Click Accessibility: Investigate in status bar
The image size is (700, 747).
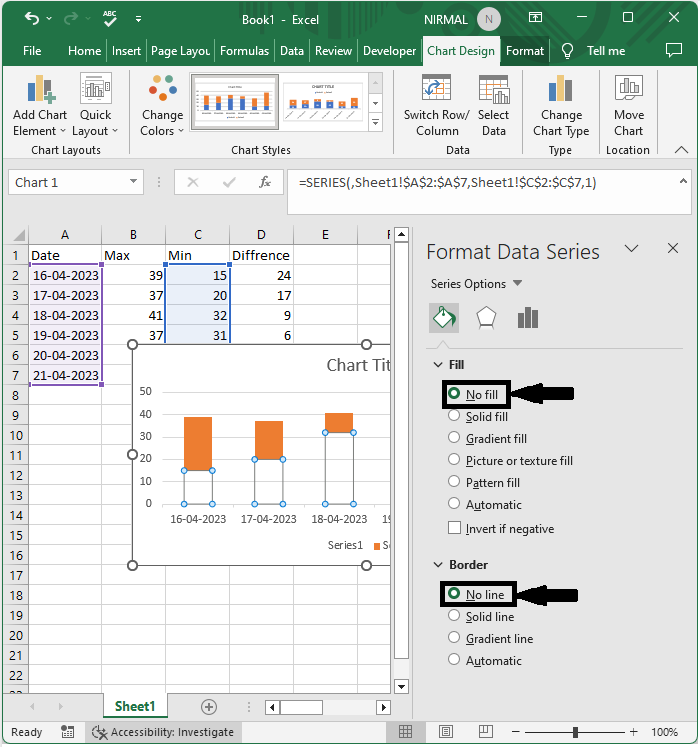point(163,732)
